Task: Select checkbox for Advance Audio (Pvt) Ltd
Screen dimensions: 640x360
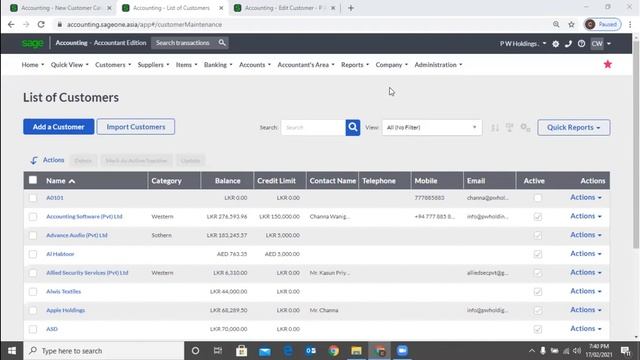Action: (x=33, y=236)
